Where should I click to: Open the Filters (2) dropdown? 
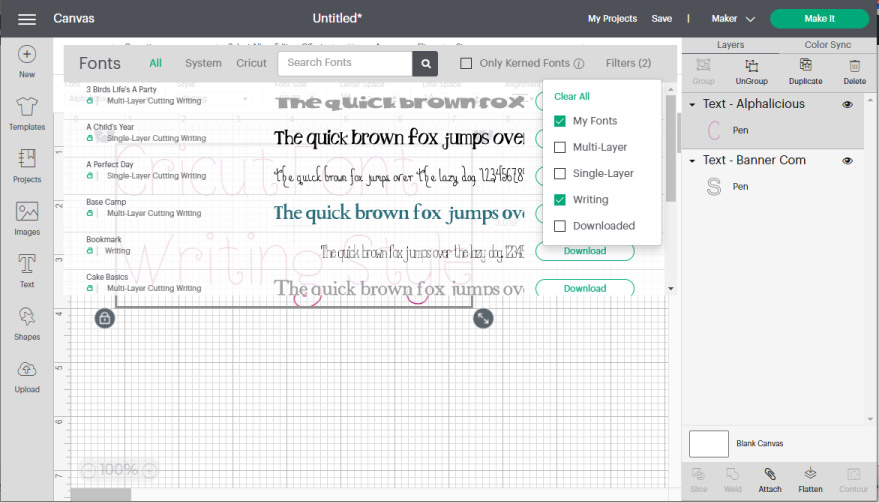(628, 63)
